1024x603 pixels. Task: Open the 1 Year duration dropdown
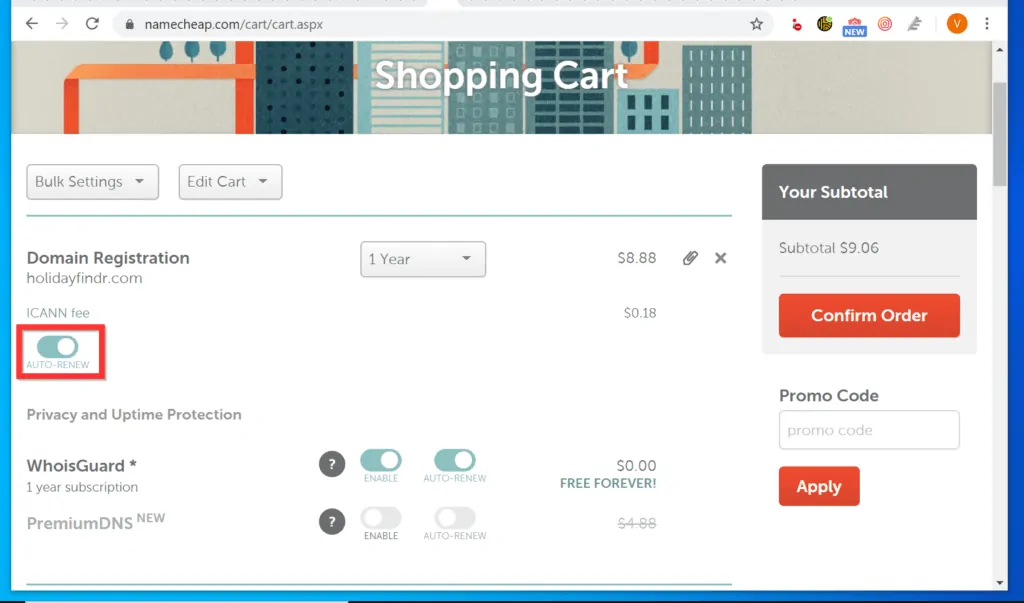(x=423, y=259)
